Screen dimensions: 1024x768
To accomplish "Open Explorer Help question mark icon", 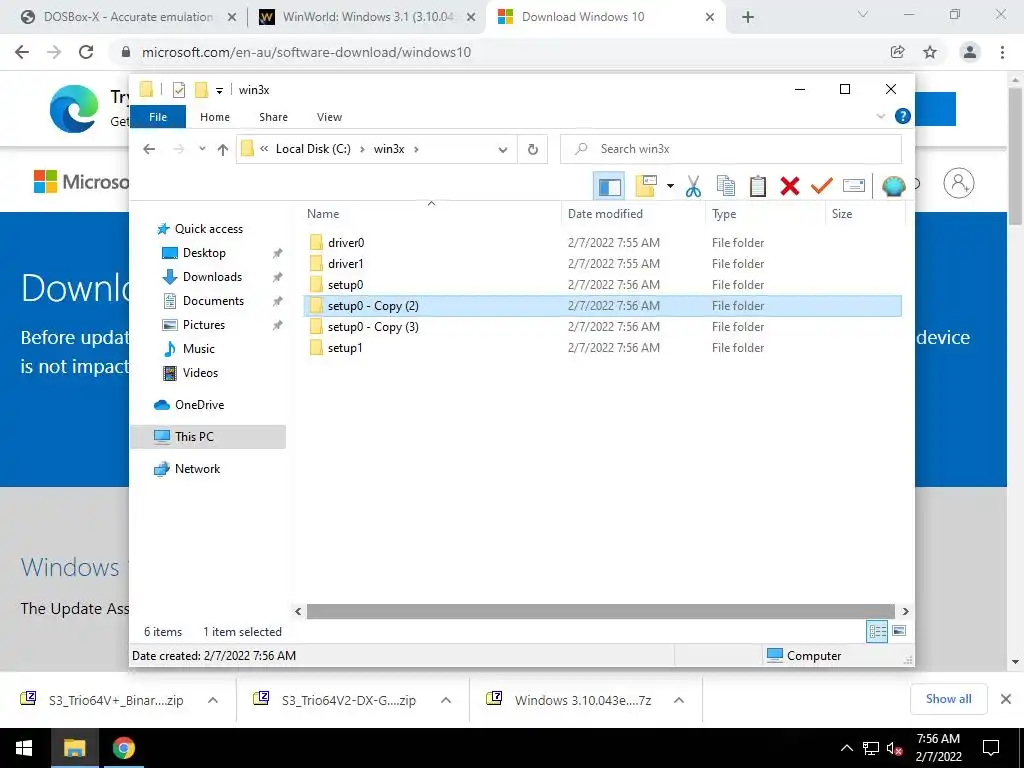I will coord(903,116).
